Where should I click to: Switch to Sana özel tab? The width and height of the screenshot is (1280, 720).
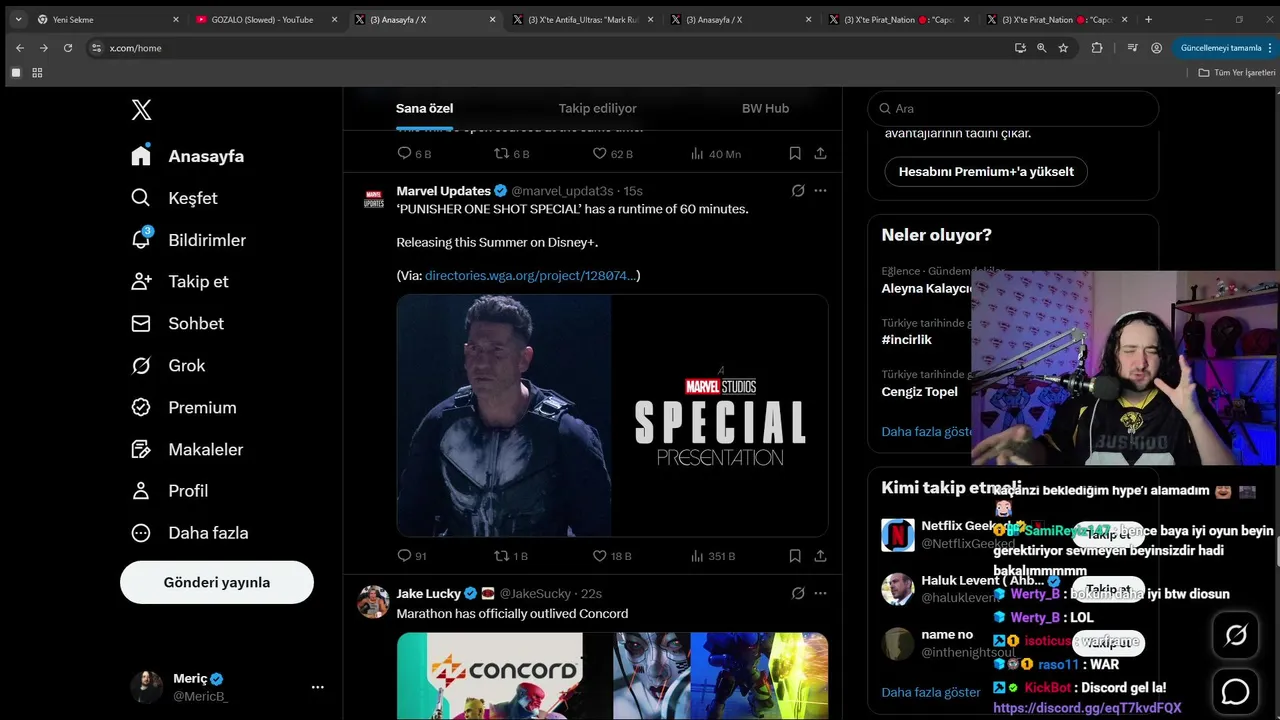425,108
